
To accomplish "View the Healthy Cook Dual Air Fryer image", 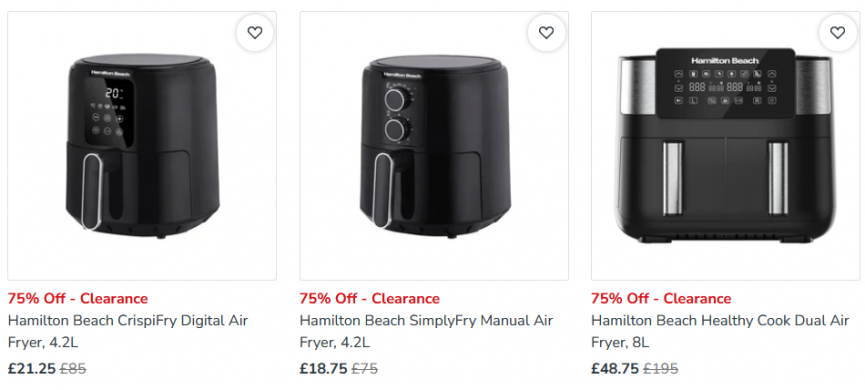I will point(725,146).
